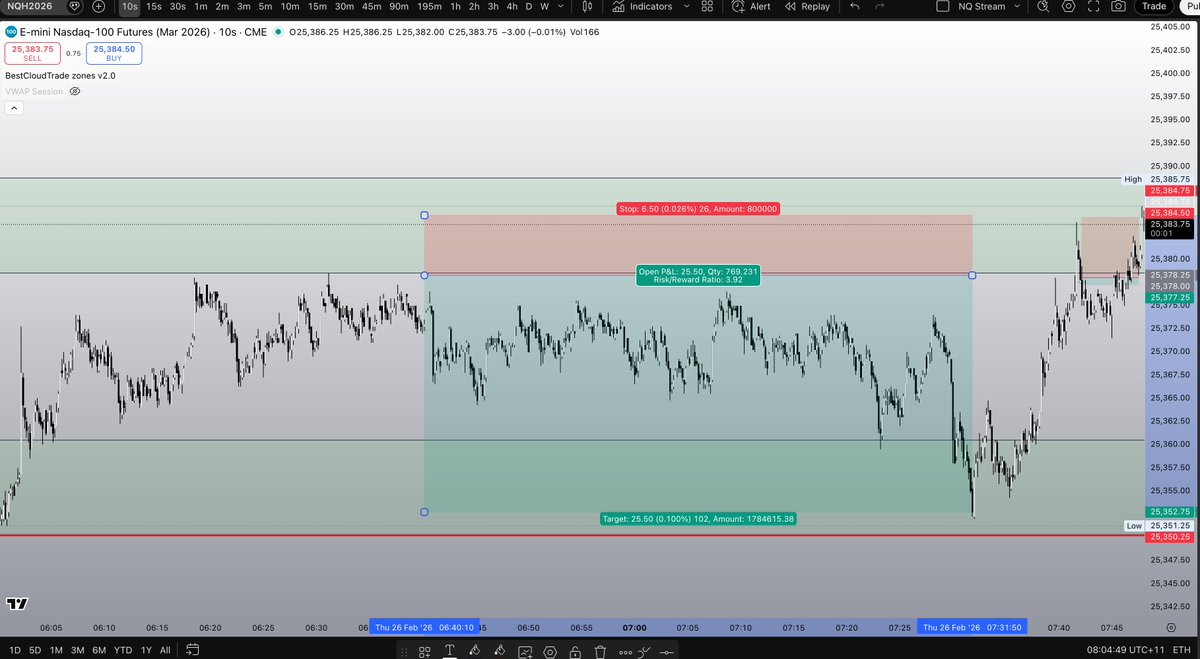Open the Indicators dialog
Image resolution: width=1200 pixels, height=659 pixels.
(x=641, y=6)
